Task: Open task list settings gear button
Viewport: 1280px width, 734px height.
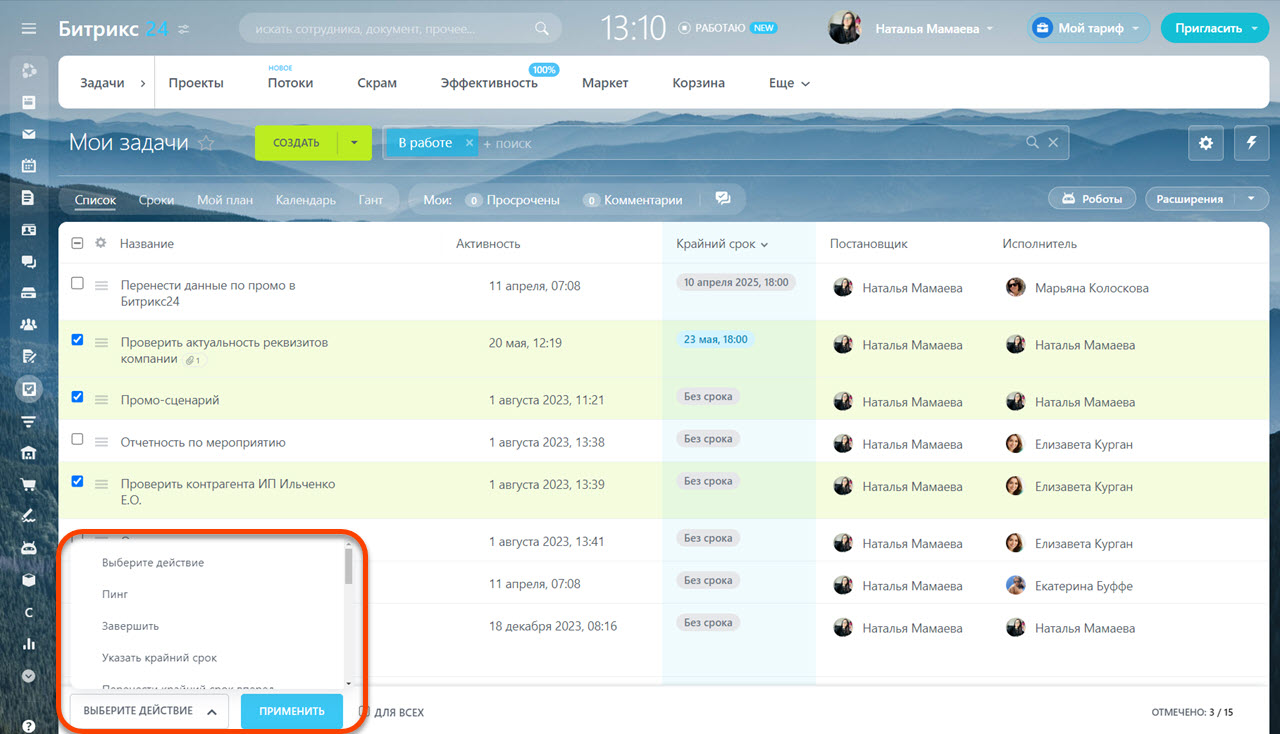Action: (x=1205, y=143)
